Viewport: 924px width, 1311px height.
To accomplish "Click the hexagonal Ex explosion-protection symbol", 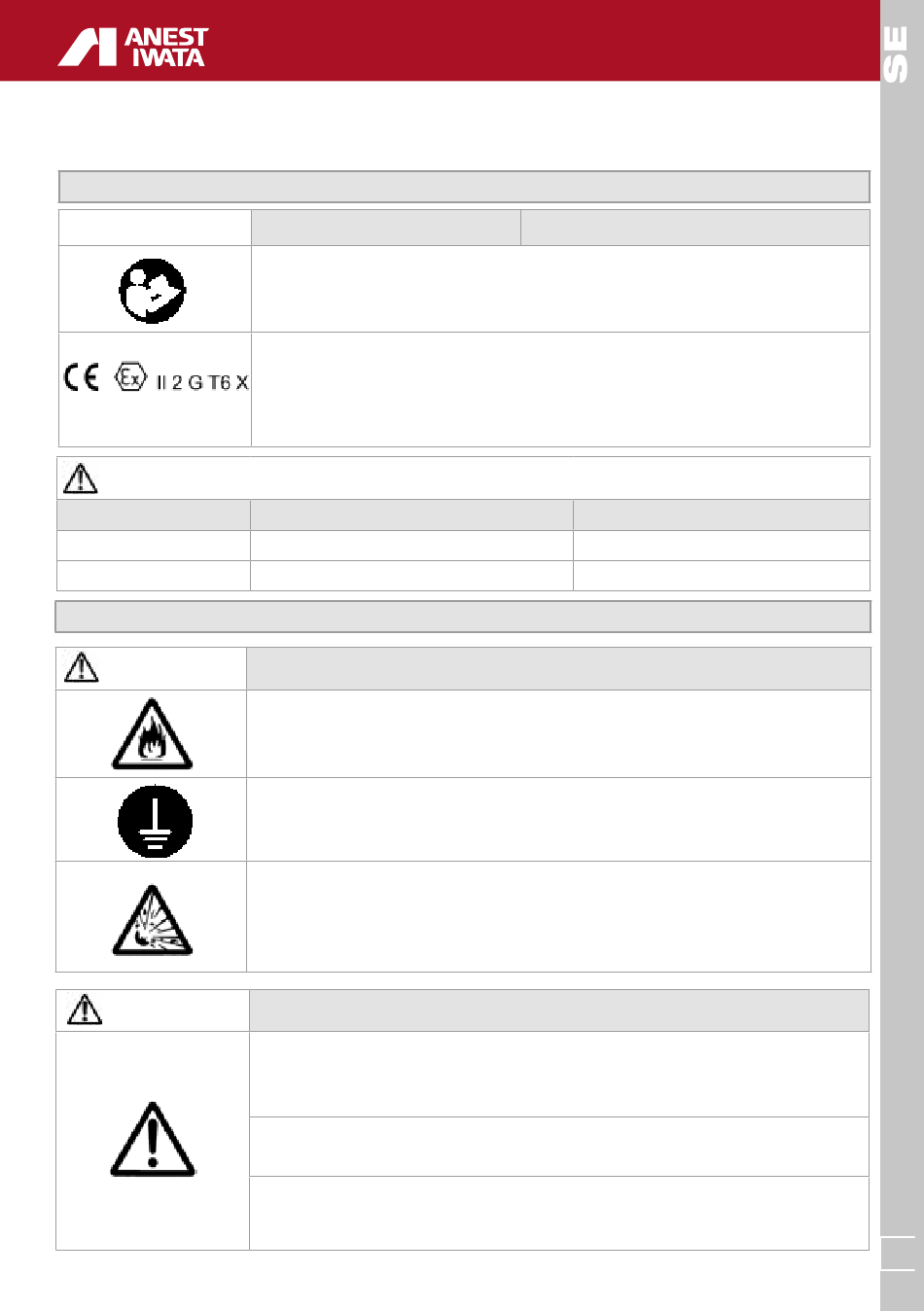I will click(130, 377).
